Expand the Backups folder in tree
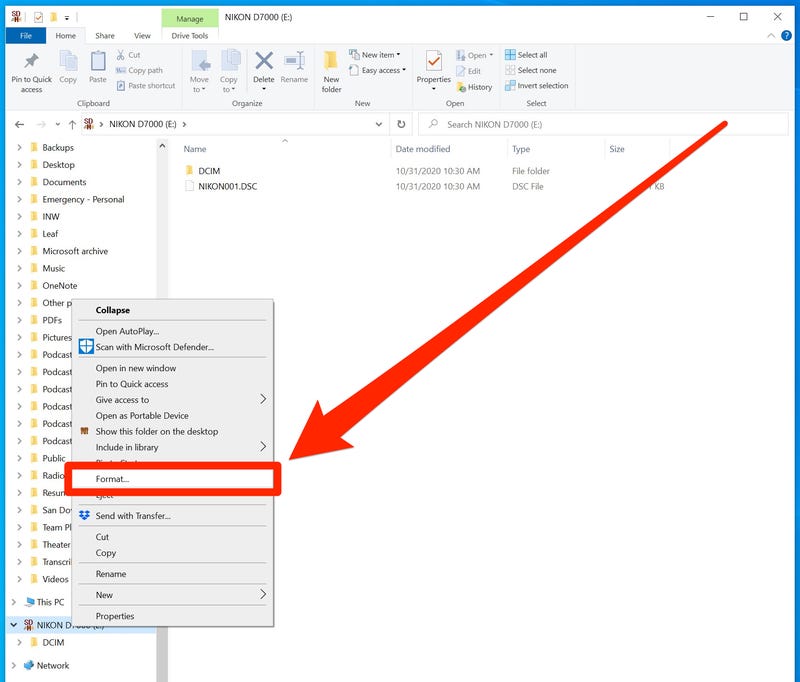This screenshot has width=800, height=682. click(19, 147)
